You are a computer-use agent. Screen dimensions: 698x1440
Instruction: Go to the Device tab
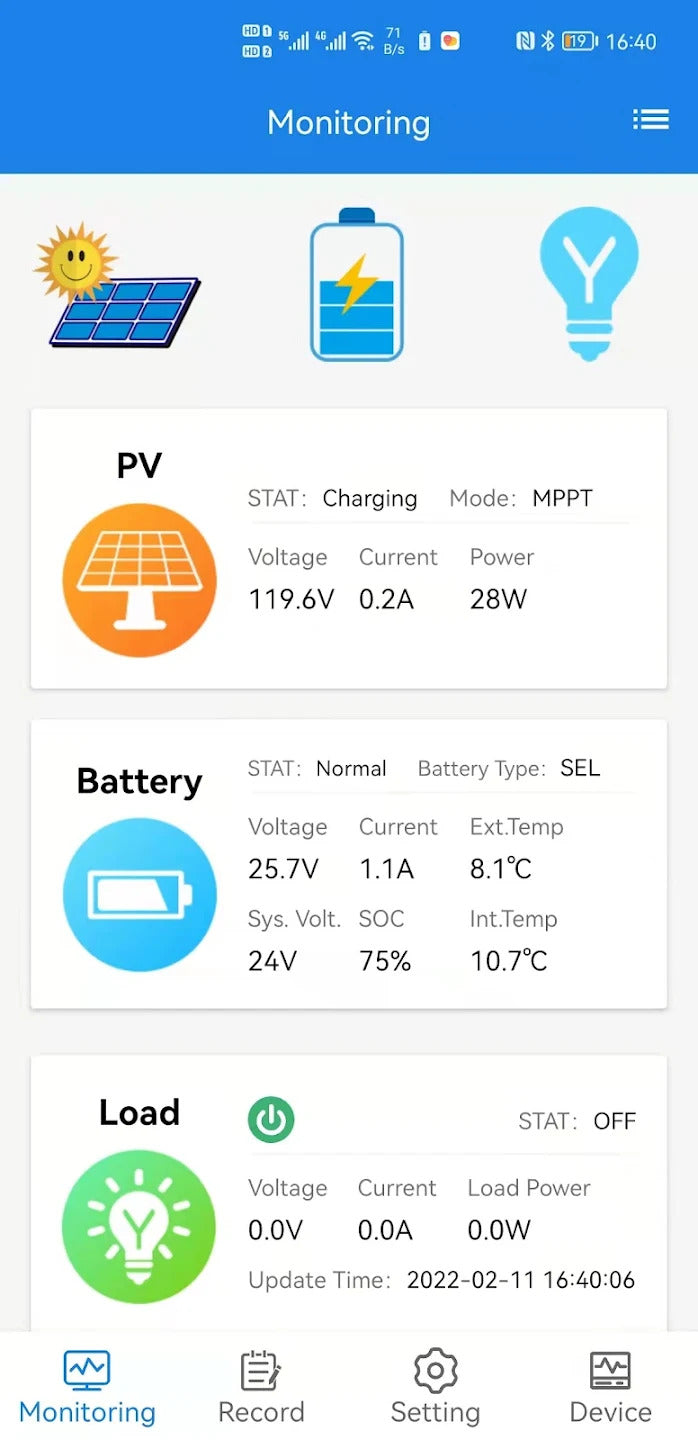click(610, 1387)
